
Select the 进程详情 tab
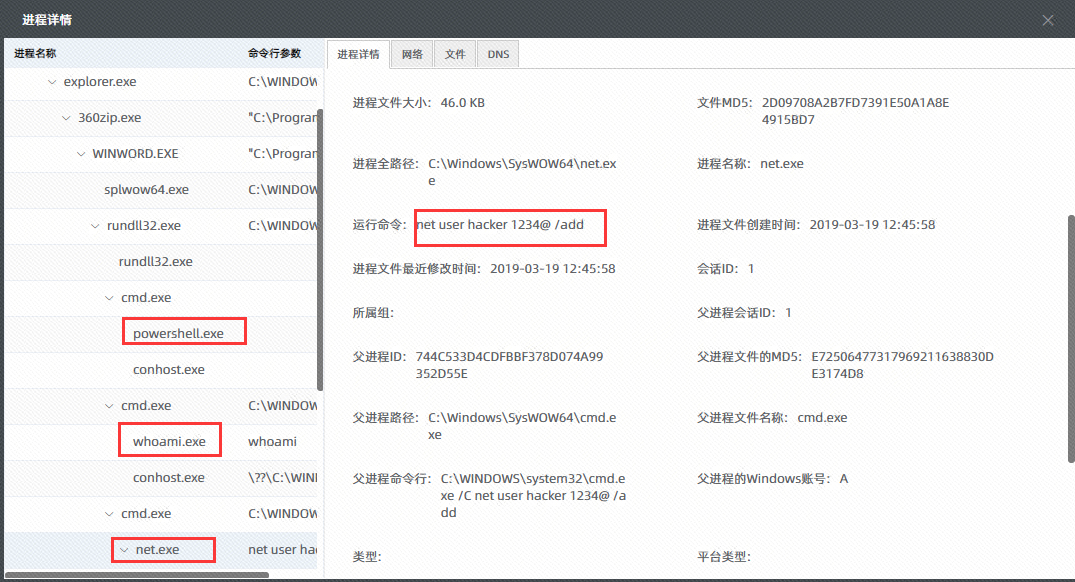click(x=358, y=54)
